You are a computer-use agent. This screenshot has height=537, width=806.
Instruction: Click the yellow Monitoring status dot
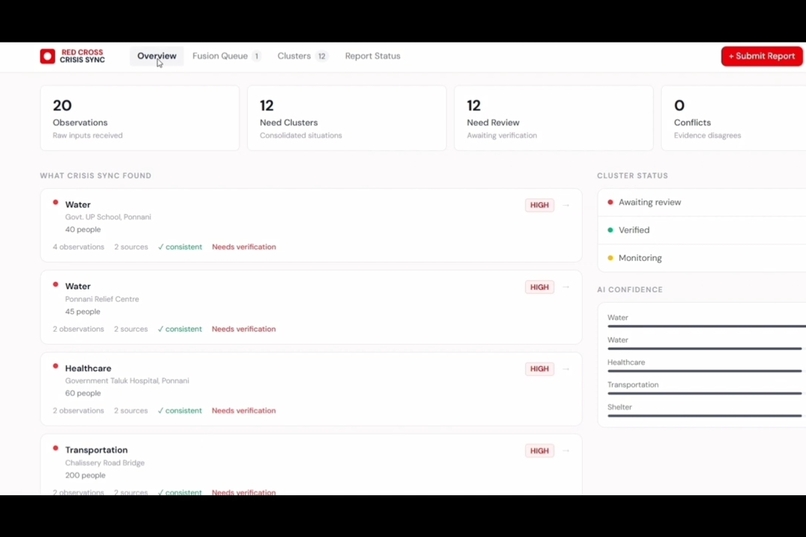[x=610, y=258]
